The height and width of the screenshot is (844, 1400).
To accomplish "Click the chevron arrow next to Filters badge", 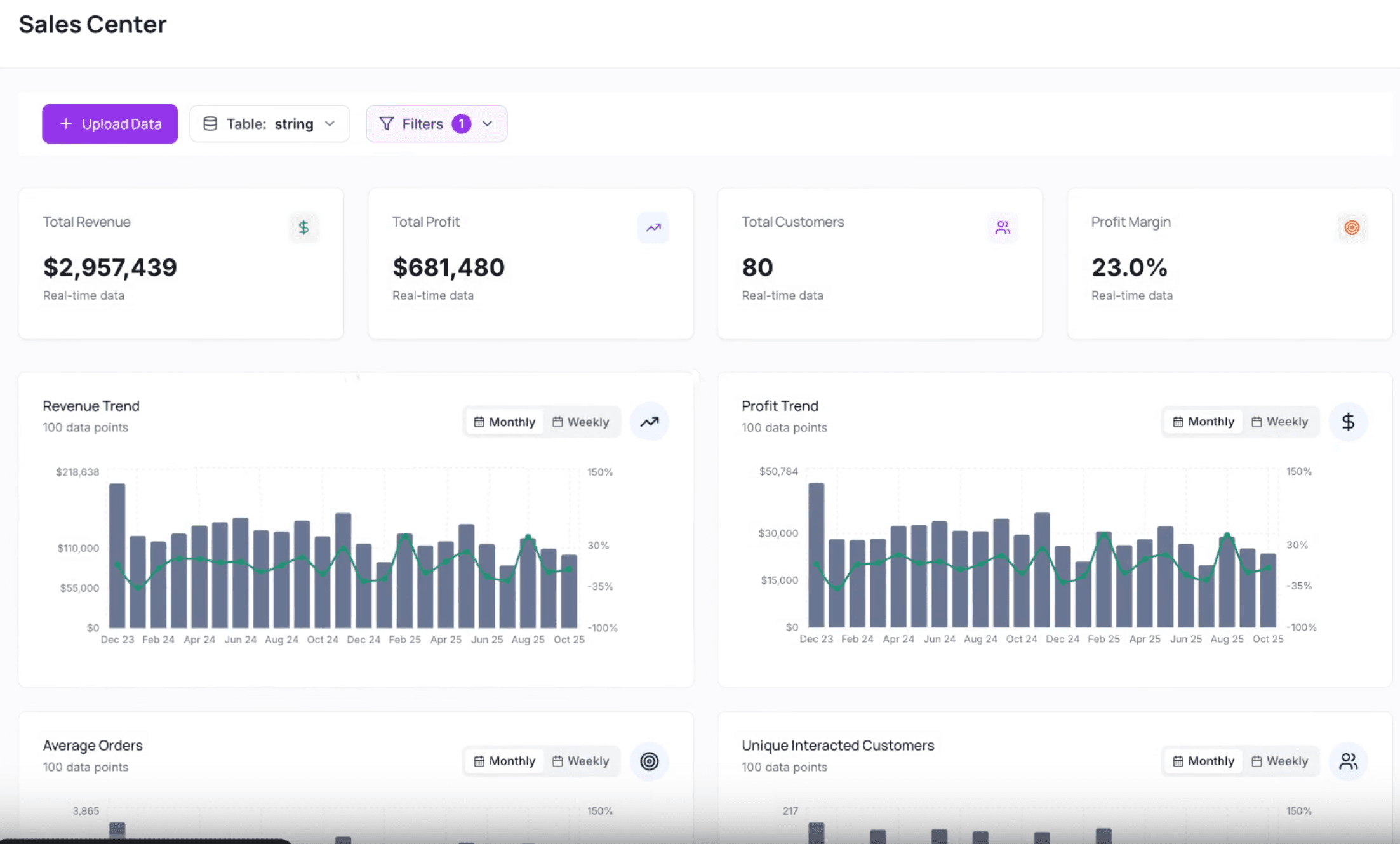I will (x=487, y=124).
